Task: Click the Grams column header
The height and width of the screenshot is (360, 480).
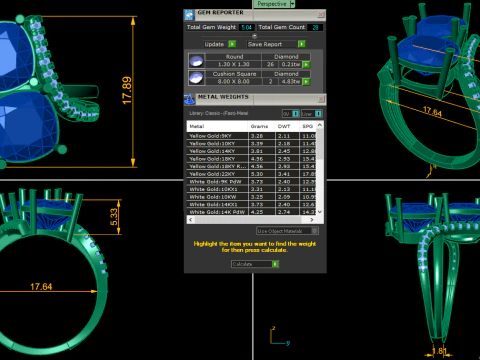Action: 261,126
